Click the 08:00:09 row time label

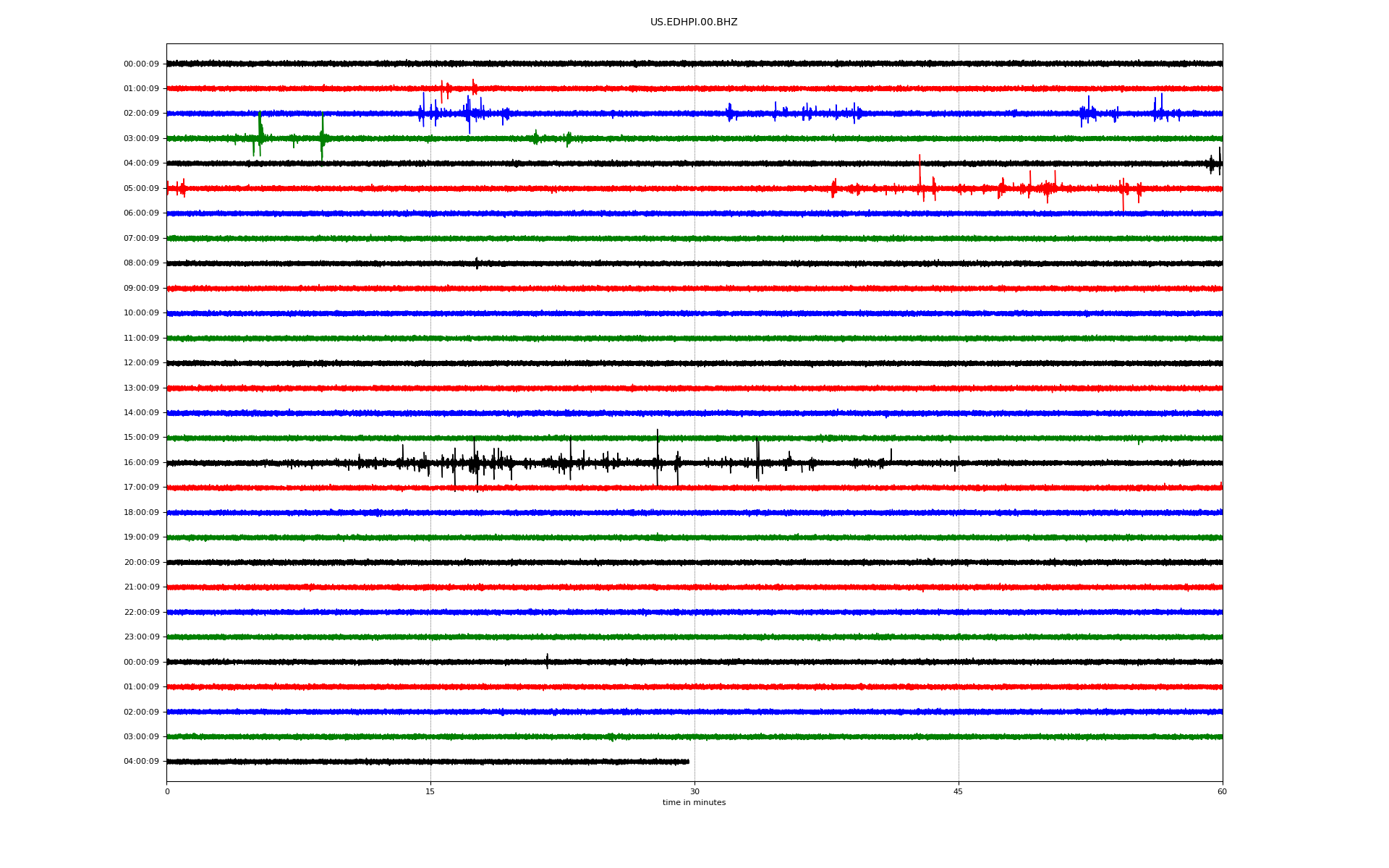click(141, 263)
